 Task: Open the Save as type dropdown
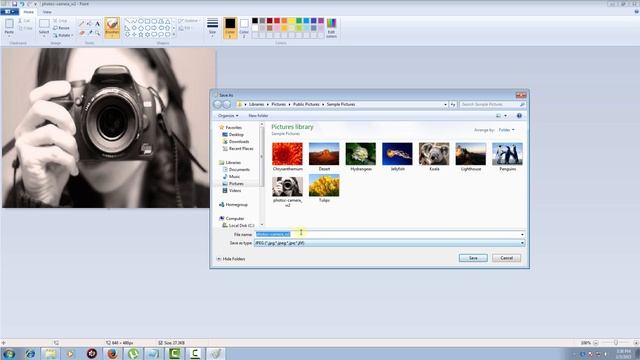(389, 243)
